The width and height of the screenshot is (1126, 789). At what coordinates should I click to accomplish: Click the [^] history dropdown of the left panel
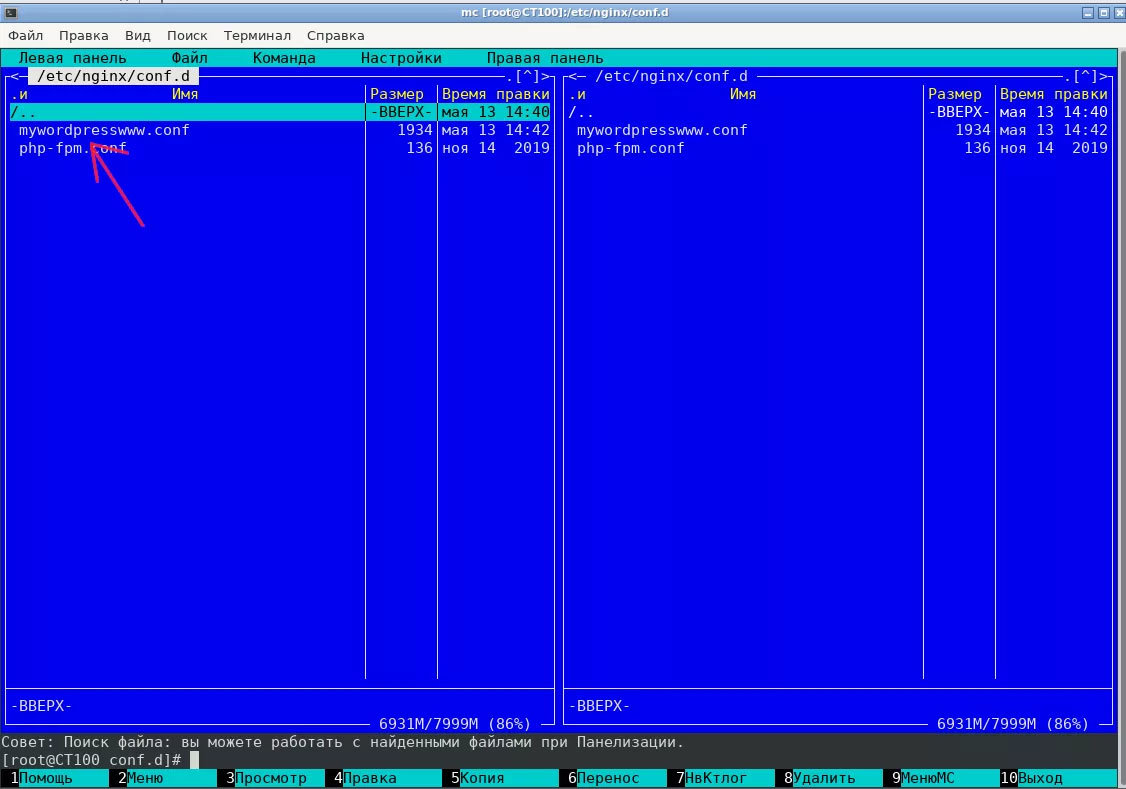click(x=528, y=76)
